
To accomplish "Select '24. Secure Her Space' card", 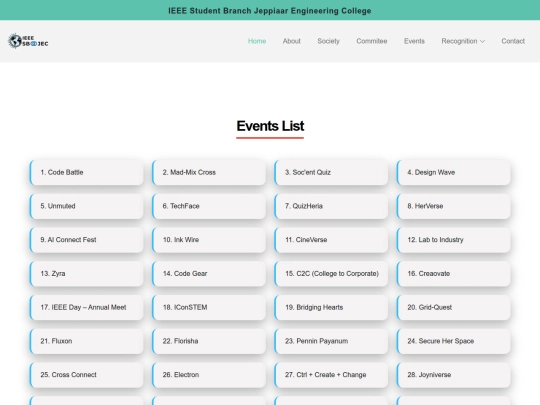I will pos(453,341).
